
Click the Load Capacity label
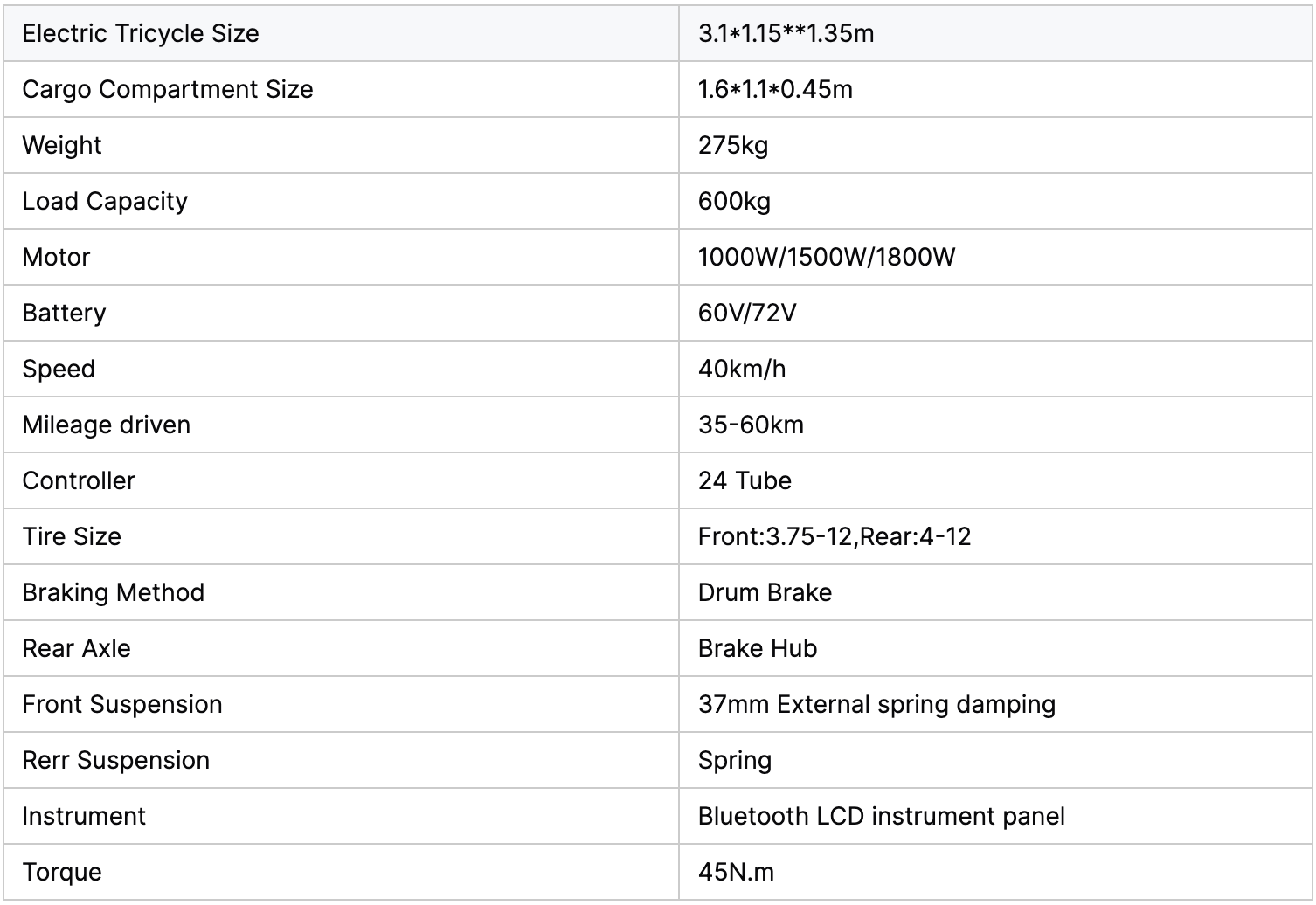click(105, 201)
